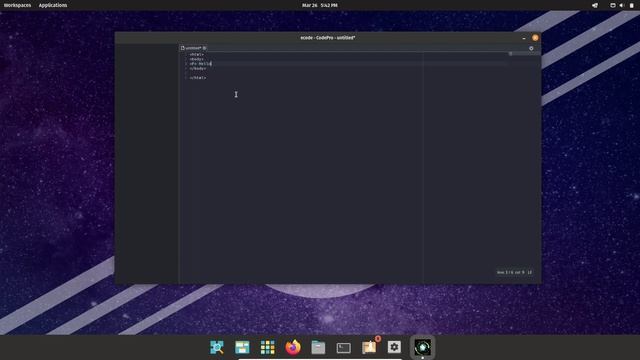Open the Workspaces menu in top bar
This screenshot has height=360, width=640.
point(17,5)
